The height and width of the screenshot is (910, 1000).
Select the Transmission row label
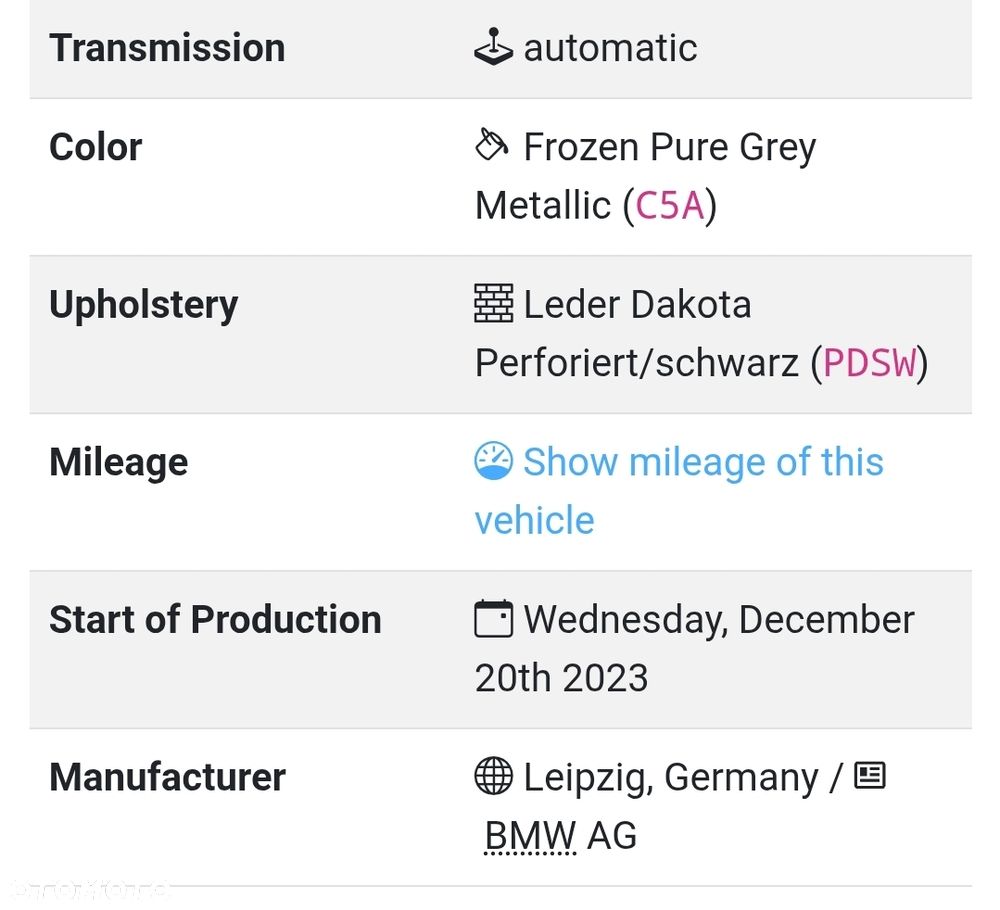[x=167, y=48]
